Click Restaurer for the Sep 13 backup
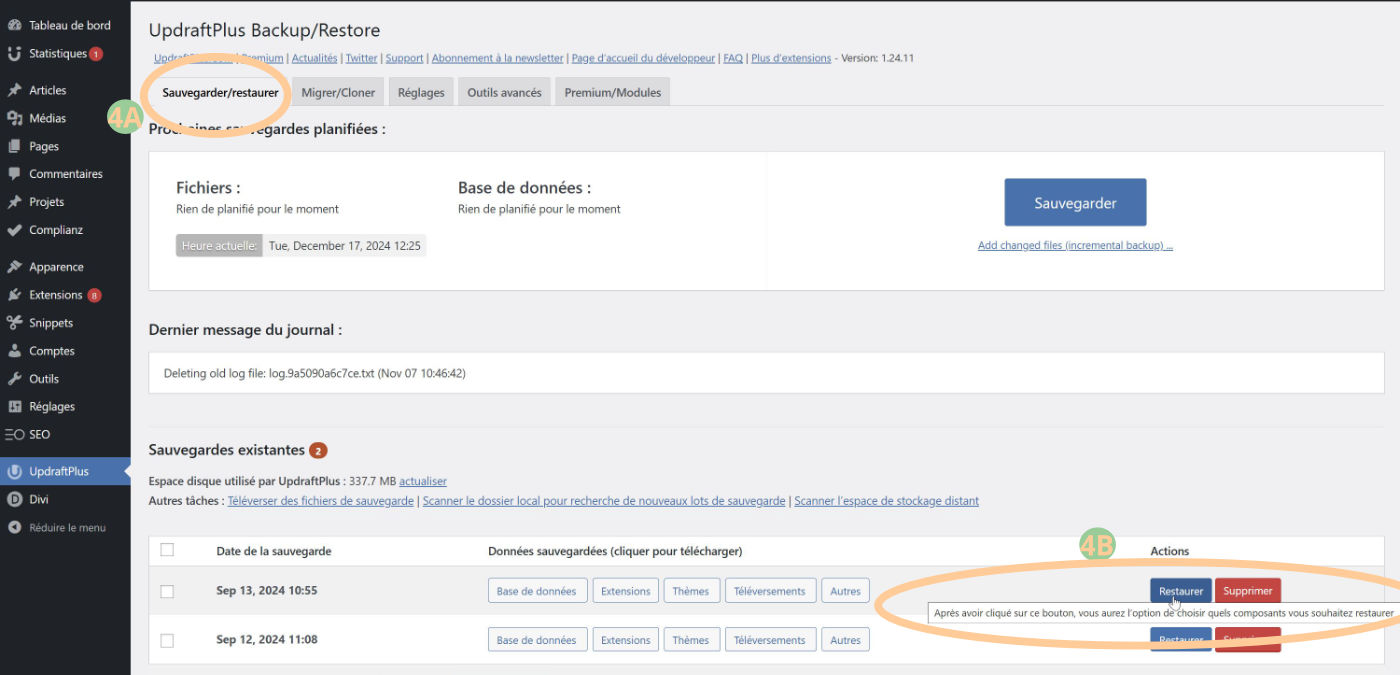This screenshot has height=675, width=1400. [x=1181, y=591]
